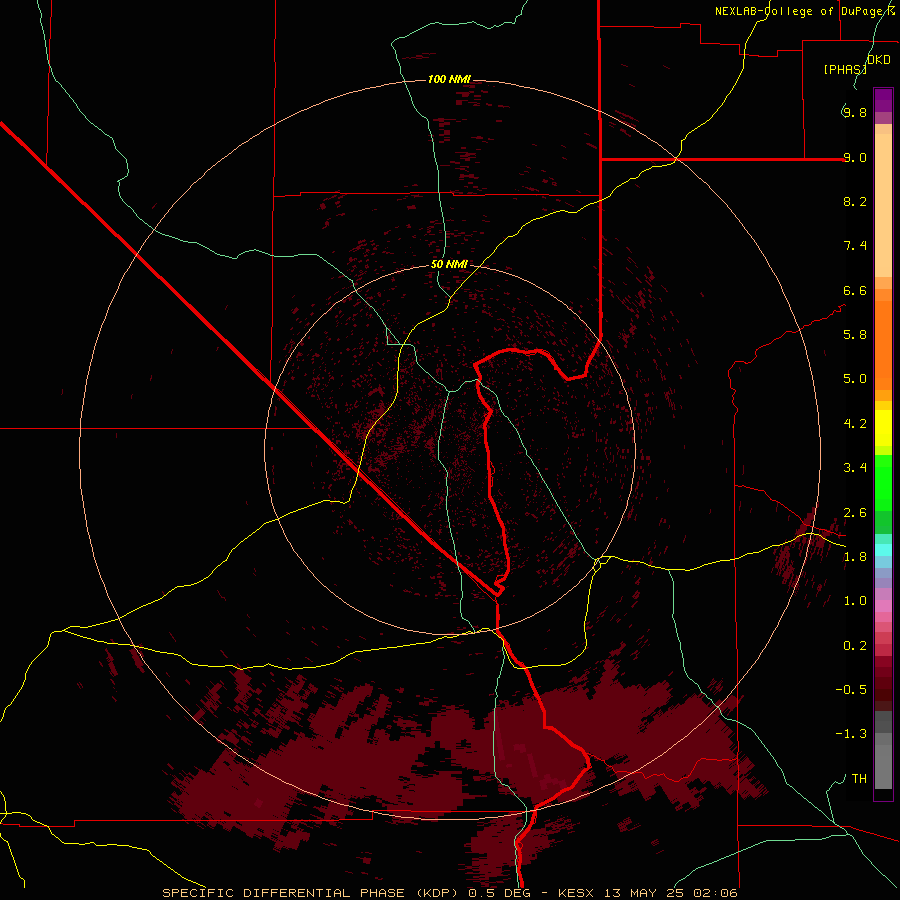The width and height of the screenshot is (900, 900).
Task: Click the 0.2 value on the scale
Action: click(855, 646)
